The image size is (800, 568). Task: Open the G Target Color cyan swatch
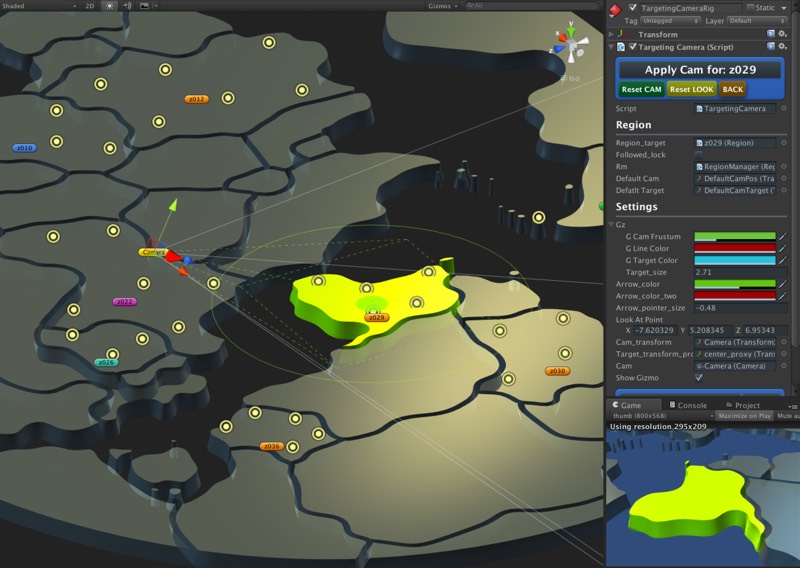(735, 260)
